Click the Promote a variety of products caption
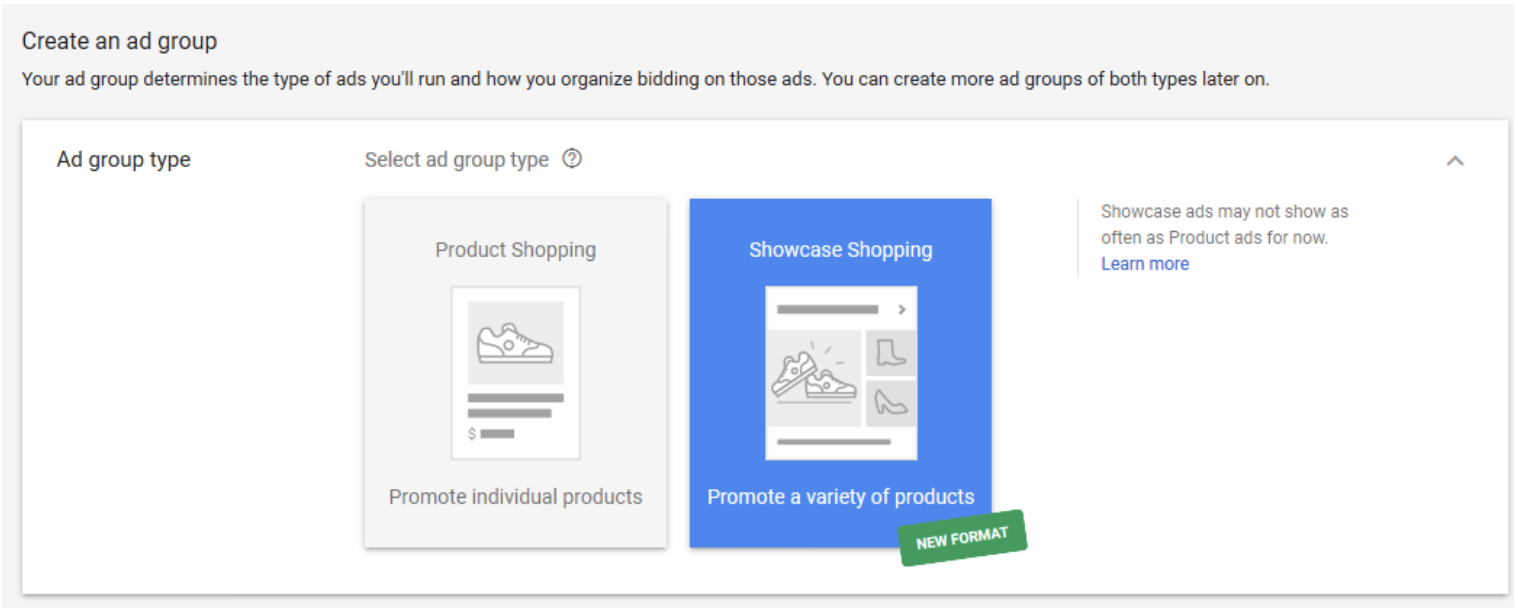1518x608 pixels. [x=840, y=497]
